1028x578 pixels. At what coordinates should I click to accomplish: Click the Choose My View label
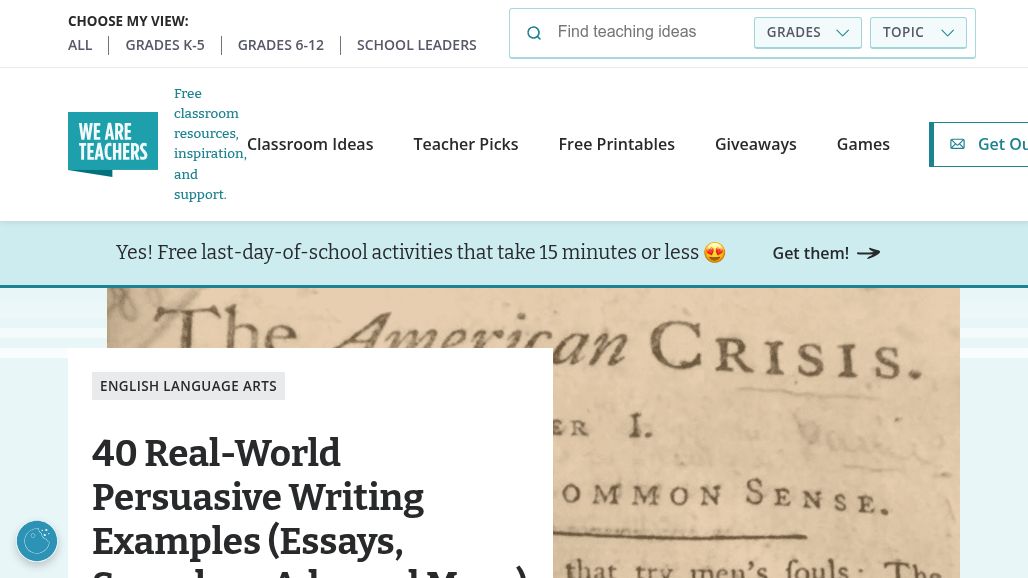click(128, 21)
